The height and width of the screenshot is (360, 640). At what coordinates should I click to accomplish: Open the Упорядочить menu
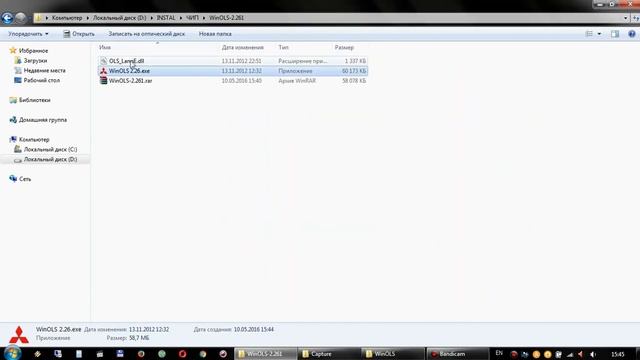point(28,34)
